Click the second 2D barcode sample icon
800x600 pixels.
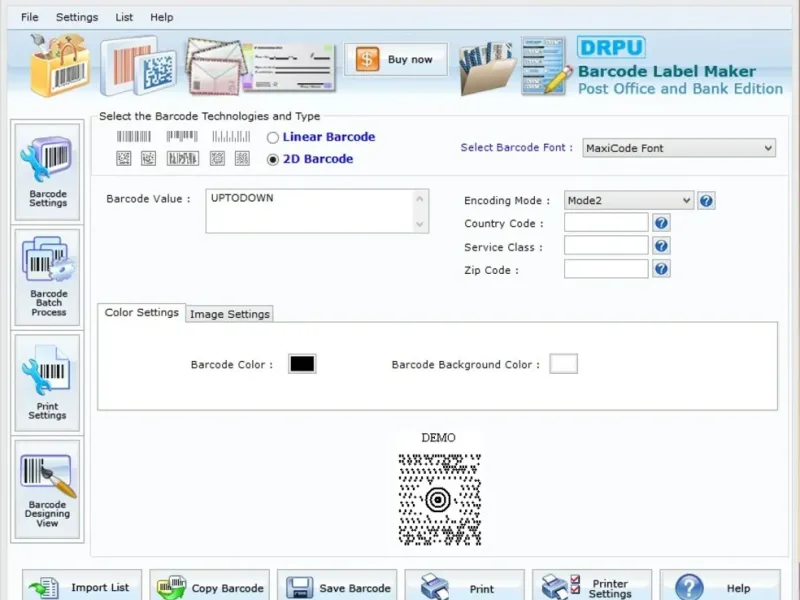[148, 159]
